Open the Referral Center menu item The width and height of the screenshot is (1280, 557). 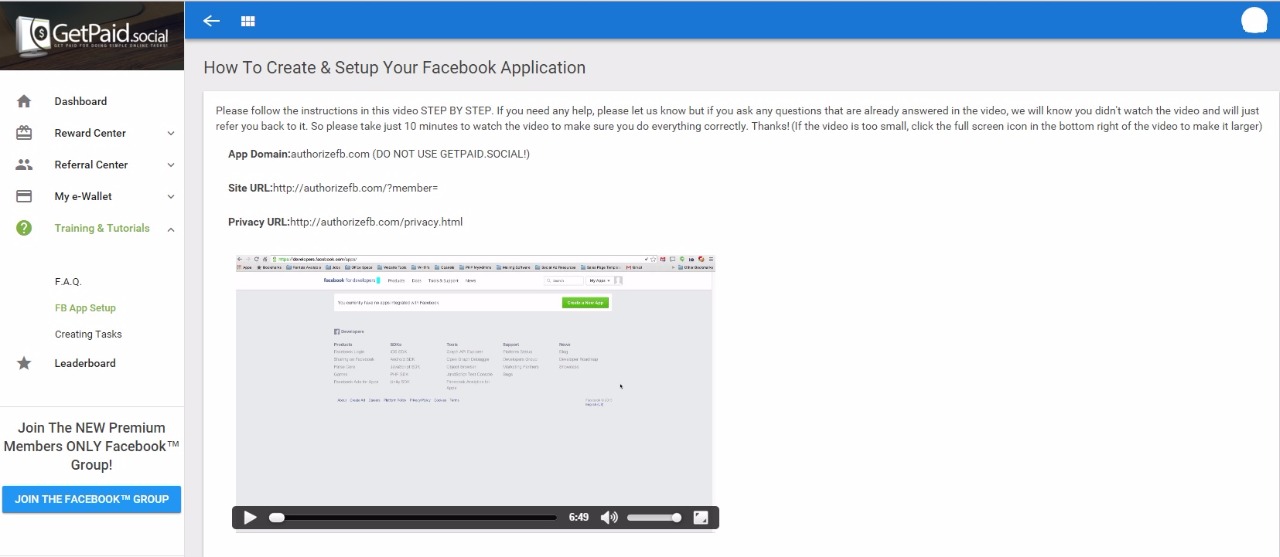point(92,165)
